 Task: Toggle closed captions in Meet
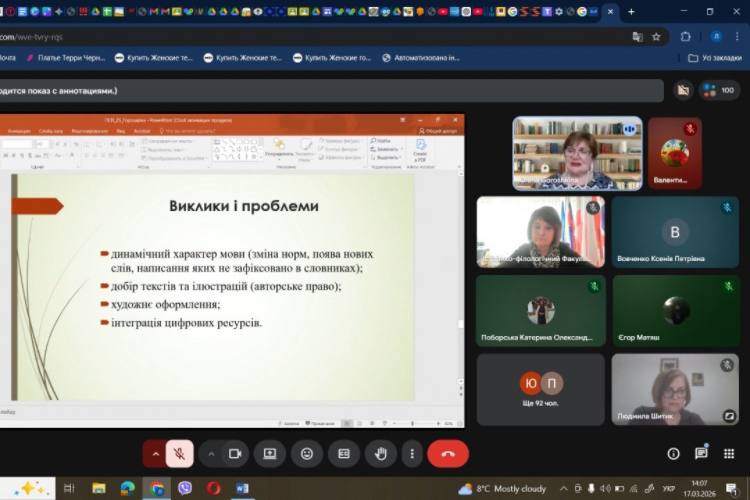coord(344,453)
